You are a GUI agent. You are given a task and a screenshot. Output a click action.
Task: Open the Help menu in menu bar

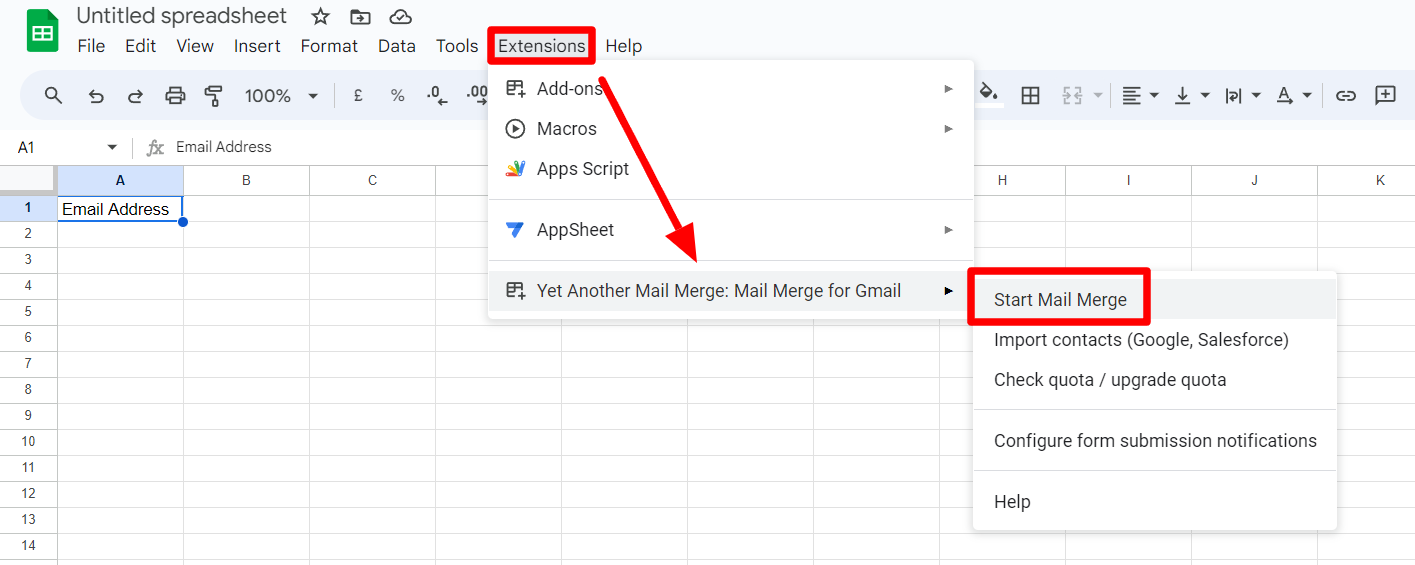click(624, 46)
